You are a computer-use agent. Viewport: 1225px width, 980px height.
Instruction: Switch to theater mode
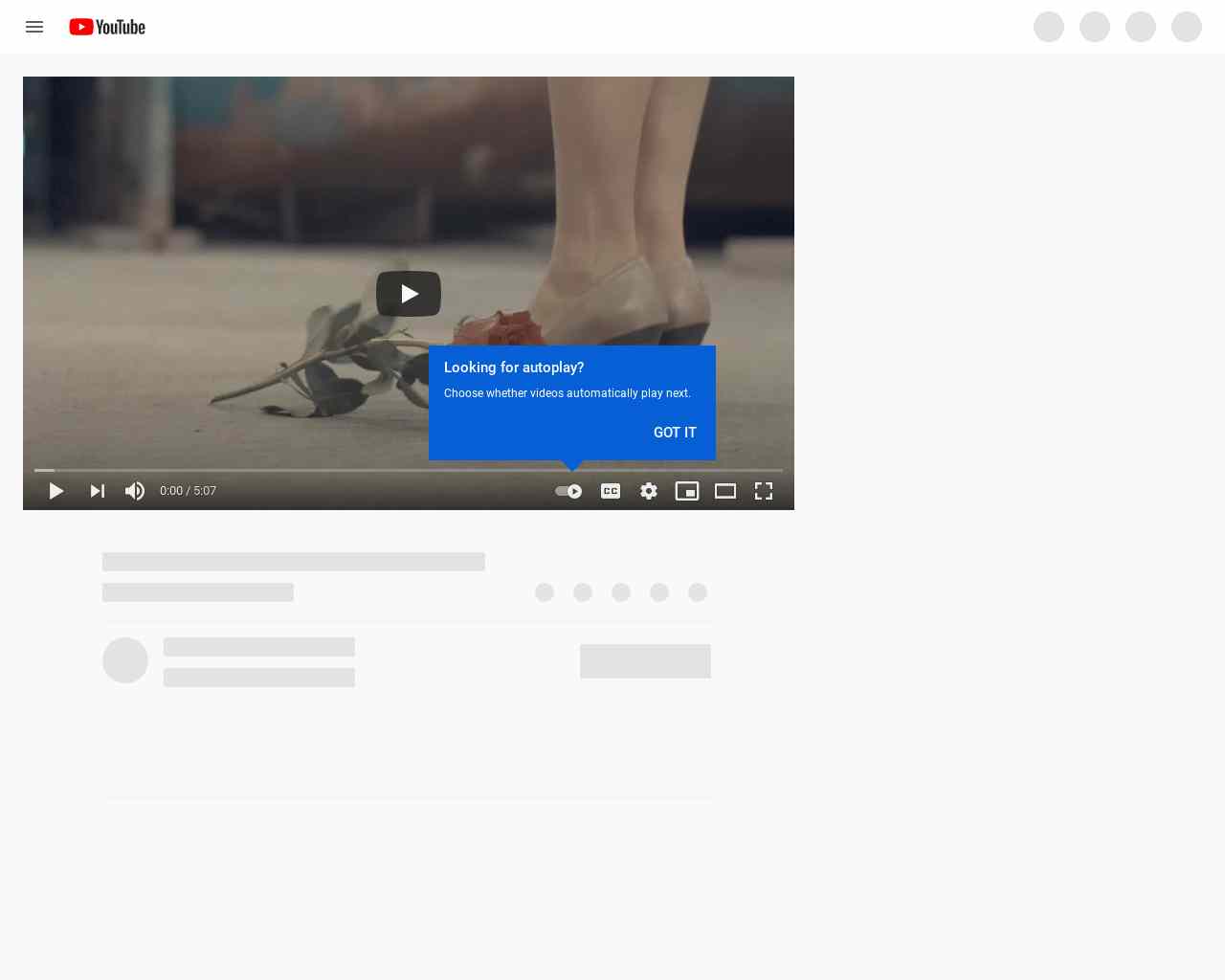(x=725, y=491)
